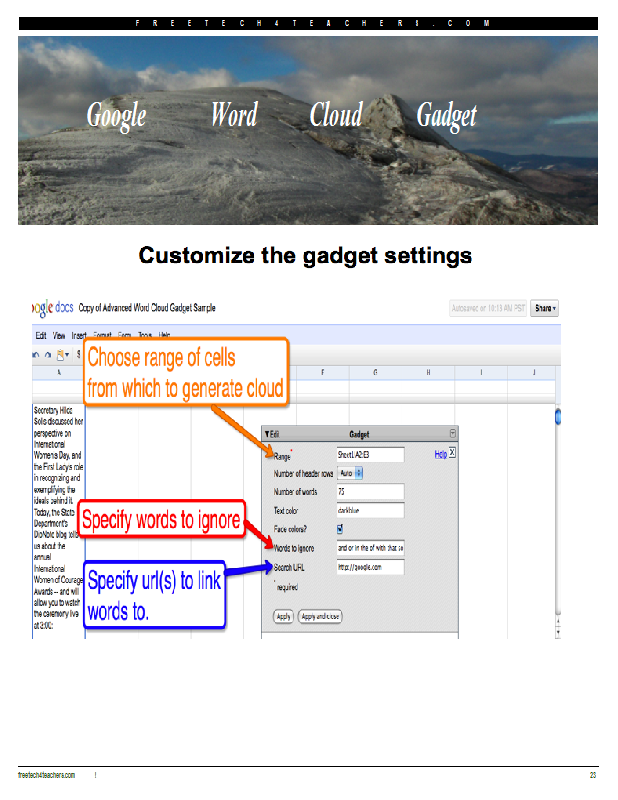Open the Insert menu

[x=79, y=336]
